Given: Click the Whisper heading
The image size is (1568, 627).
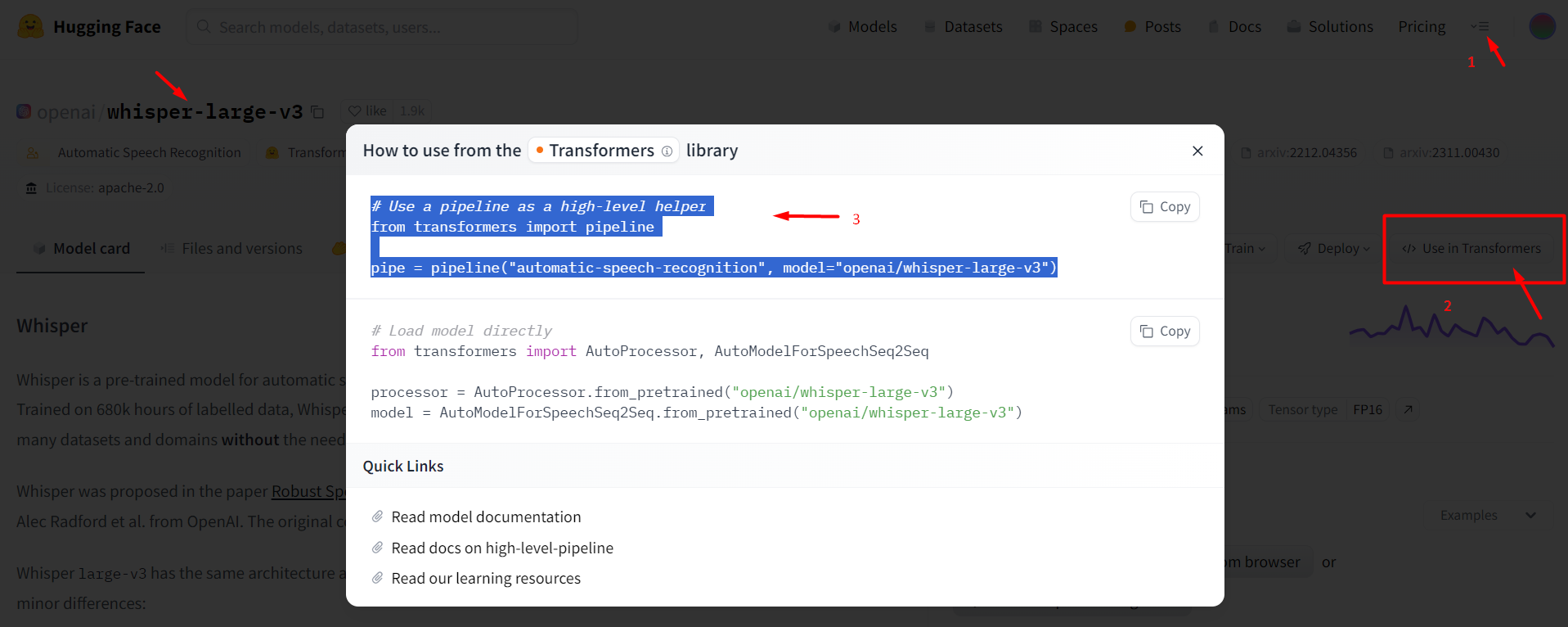Looking at the screenshot, I should [52, 326].
